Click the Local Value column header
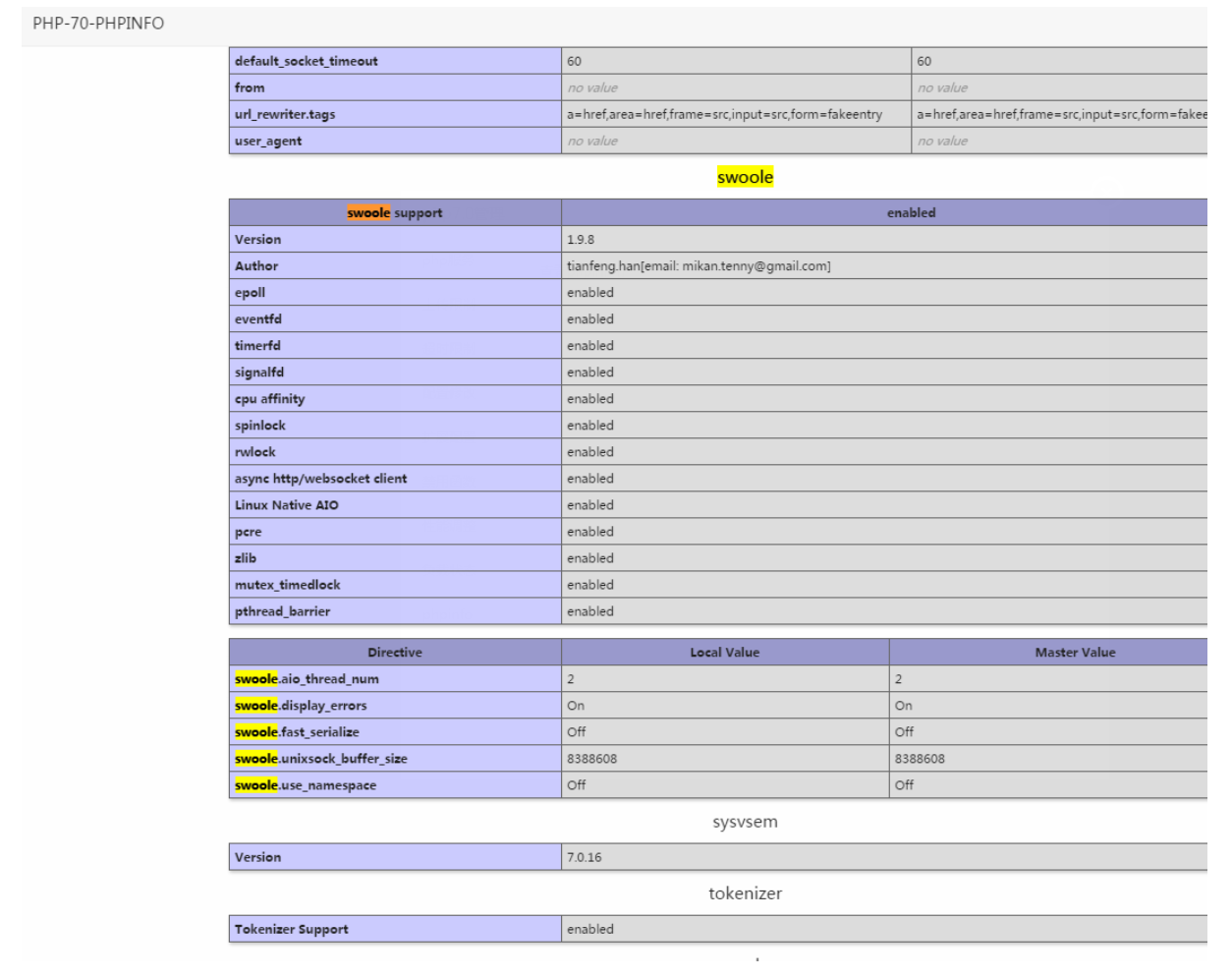This screenshot has width=1232, height=978. (x=724, y=653)
